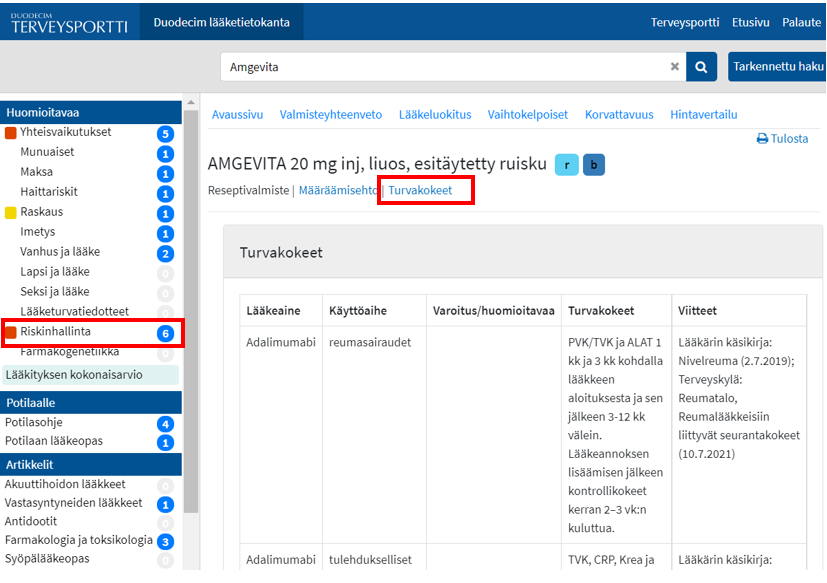This screenshot has height=583, width=827.
Task: Click the light blue 'r' badge
Action: (567, 165)
